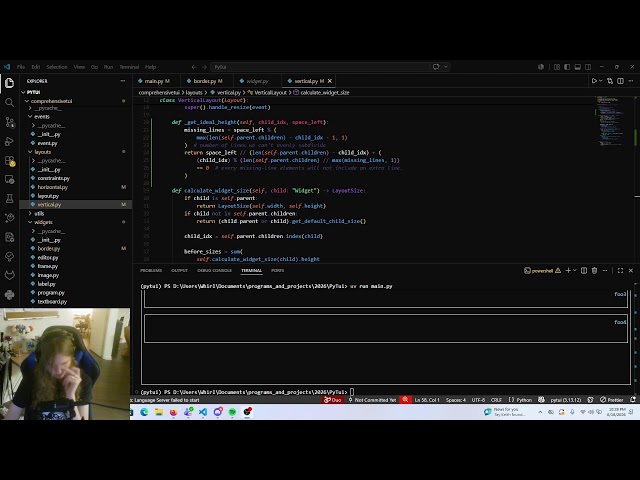Go back with the navigation arrow
Image resolution: width=640 pixels, height=480 pixels.
click(194, 67)
